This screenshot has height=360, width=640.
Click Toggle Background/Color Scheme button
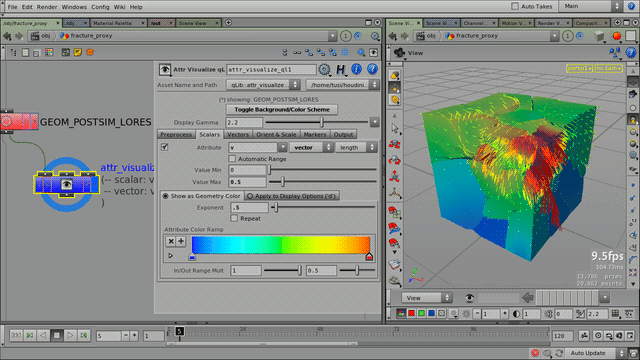point(282,109)
